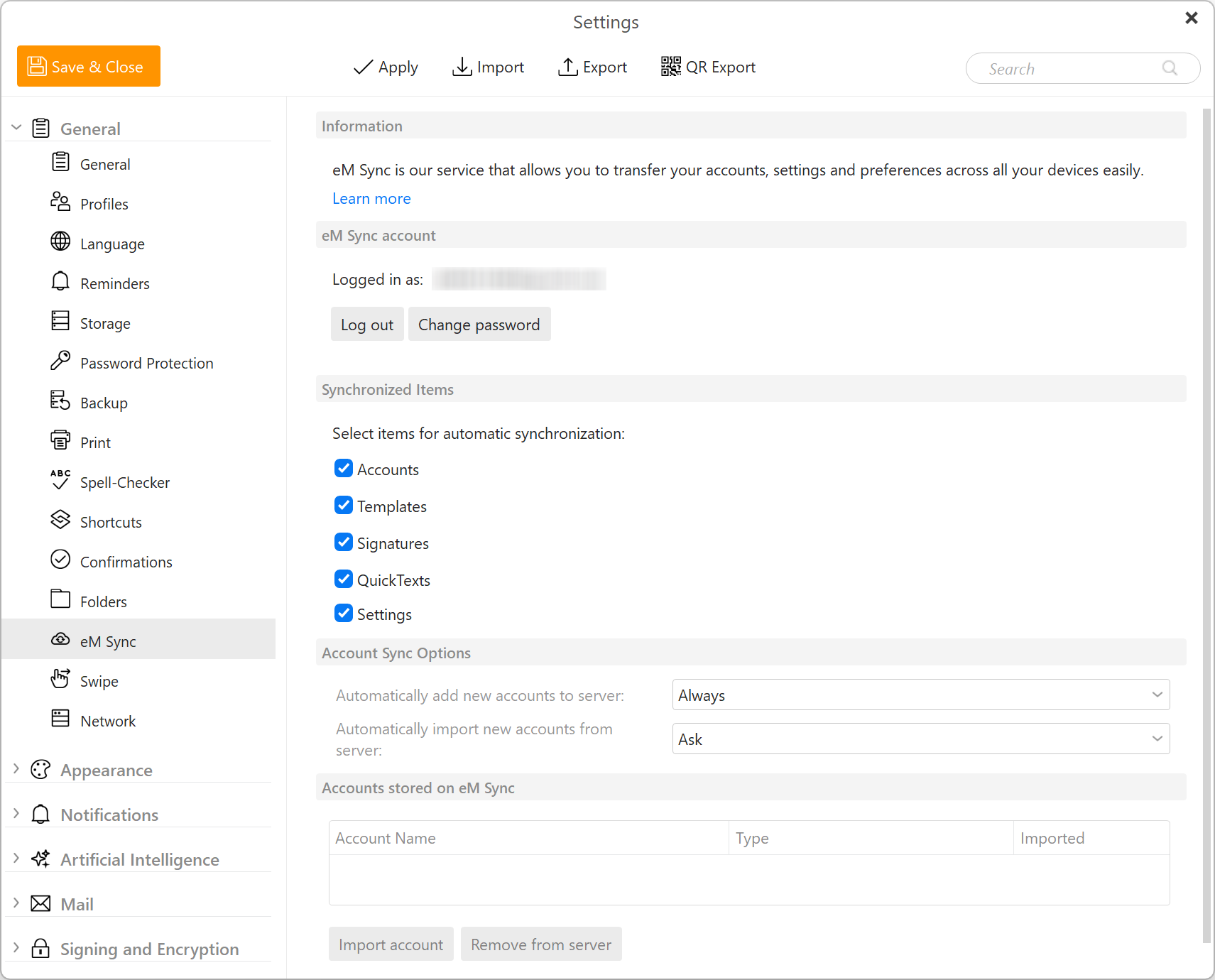Click the settings pane vertical scrollbar

[x=1206, y=526]
